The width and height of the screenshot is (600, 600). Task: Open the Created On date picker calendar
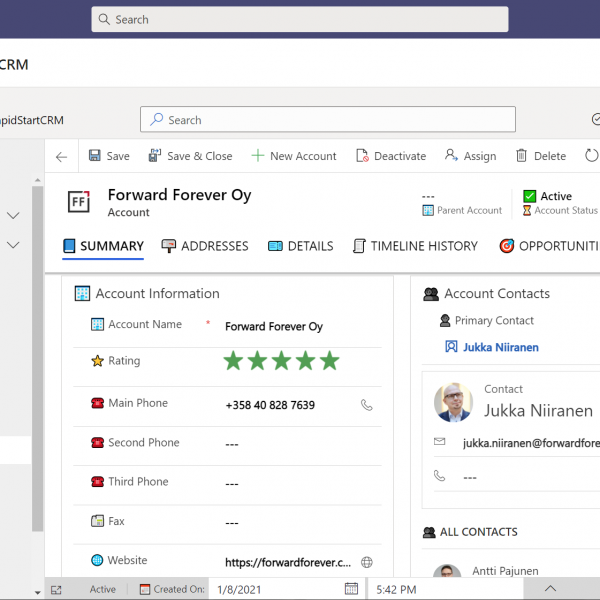point(351,589)
